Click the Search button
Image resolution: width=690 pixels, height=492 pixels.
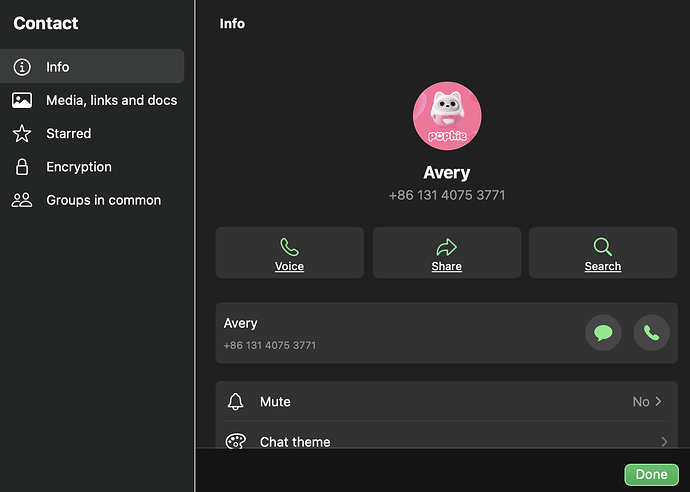point(603,253)
